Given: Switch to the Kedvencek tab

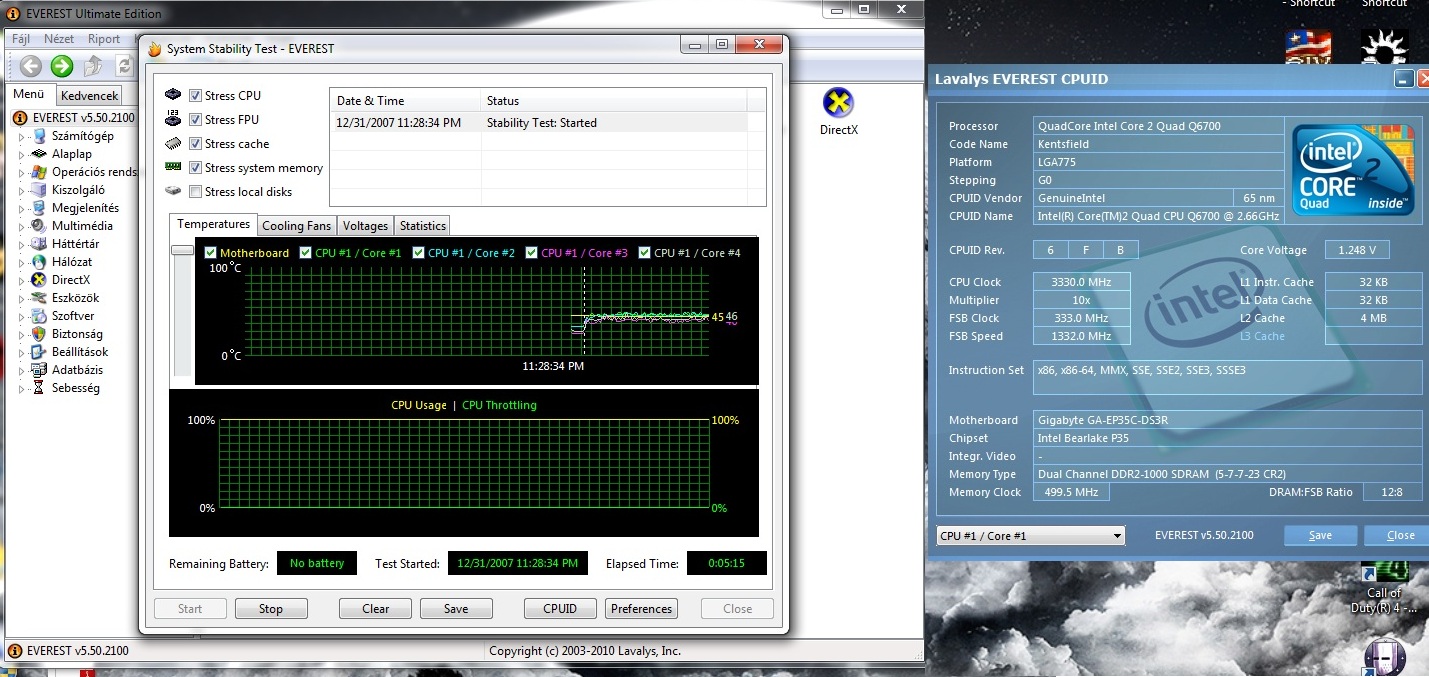Looking at the screenshot, I should (89, 96).
